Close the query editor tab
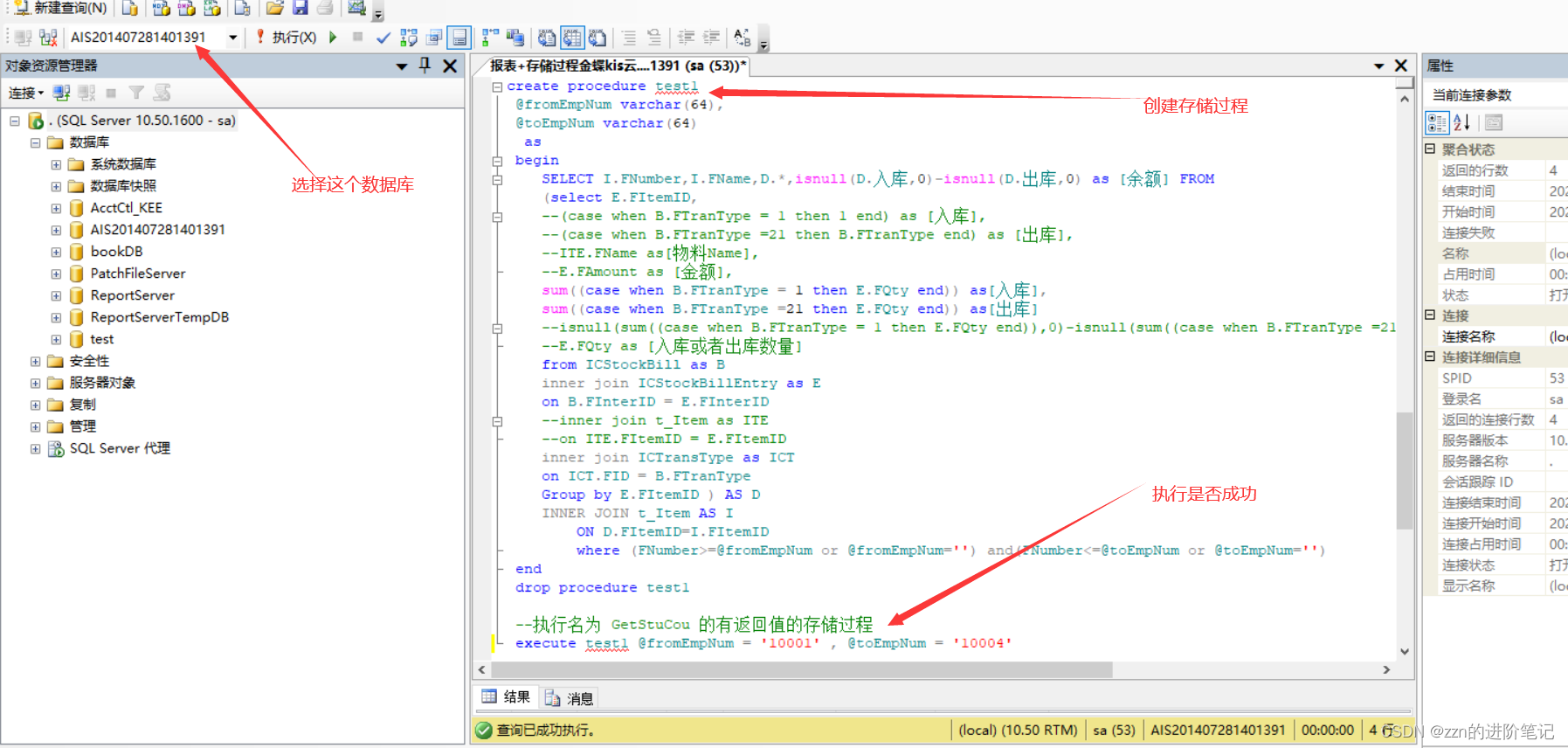The image size is (1568, 748). tap(1401, 66)
